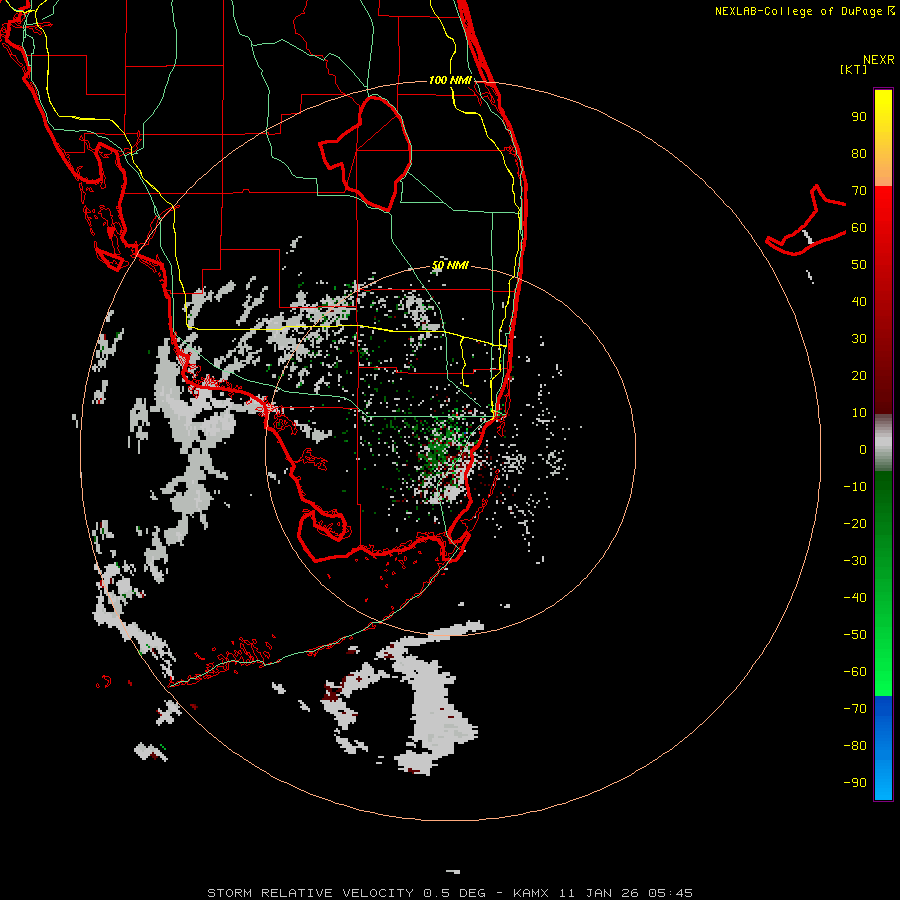Click the 30 knot value on the scale
Image resolution: width=900 pixels, height=900 pixels.
pos(859,339)
